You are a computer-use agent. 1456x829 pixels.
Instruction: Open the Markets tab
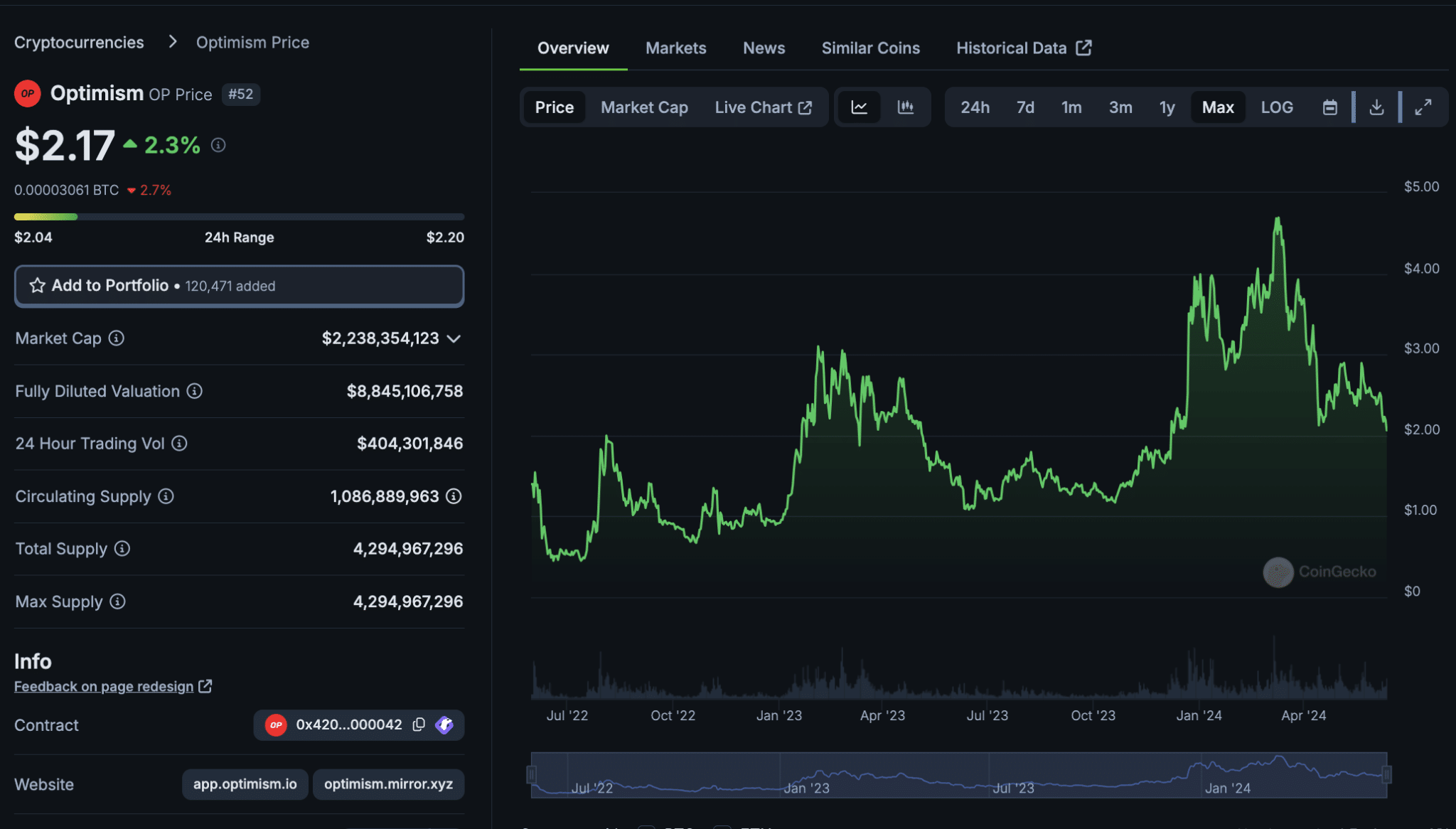point(675,48)
